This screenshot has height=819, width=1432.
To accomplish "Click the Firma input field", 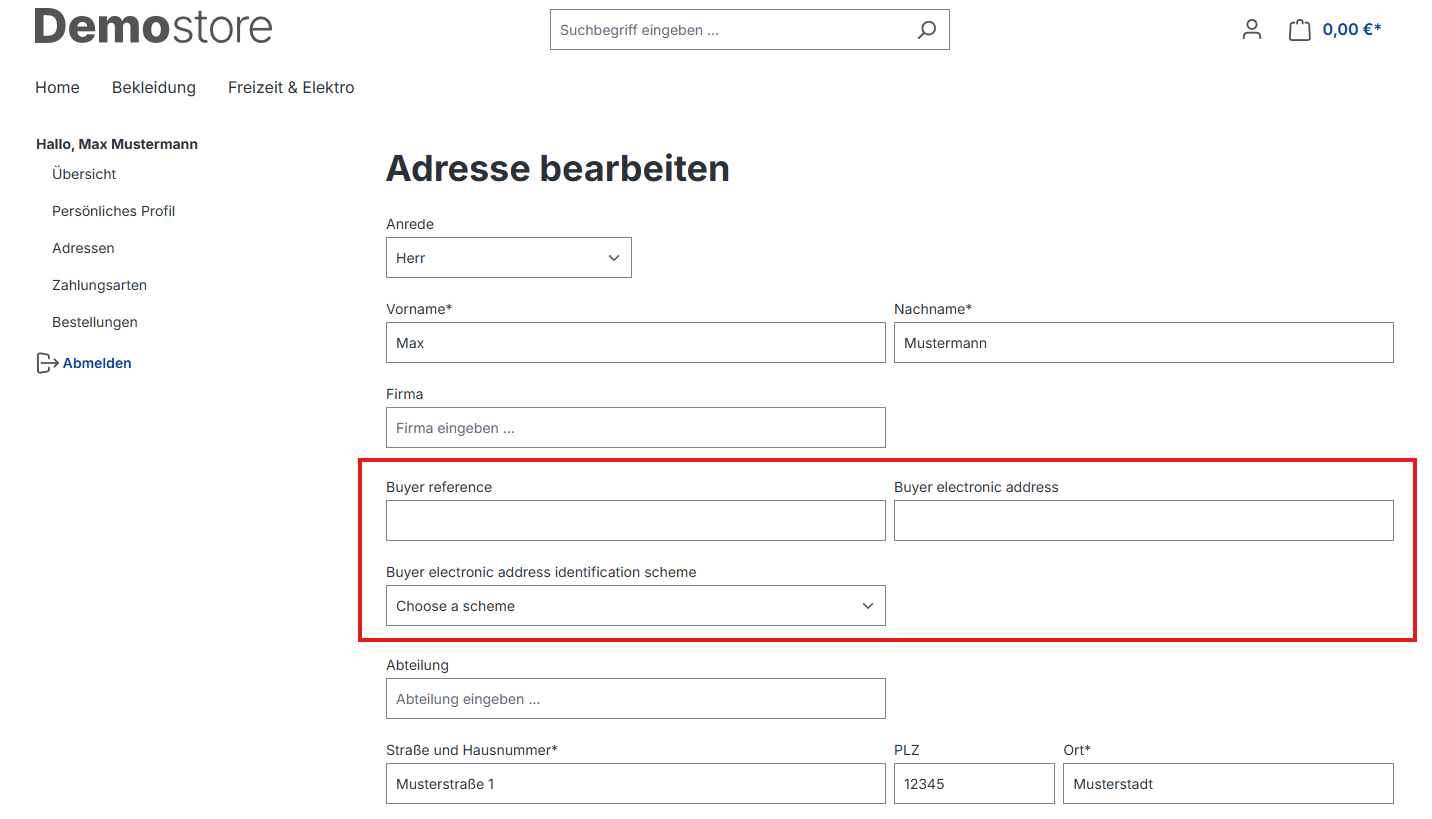I will [635, 428].
